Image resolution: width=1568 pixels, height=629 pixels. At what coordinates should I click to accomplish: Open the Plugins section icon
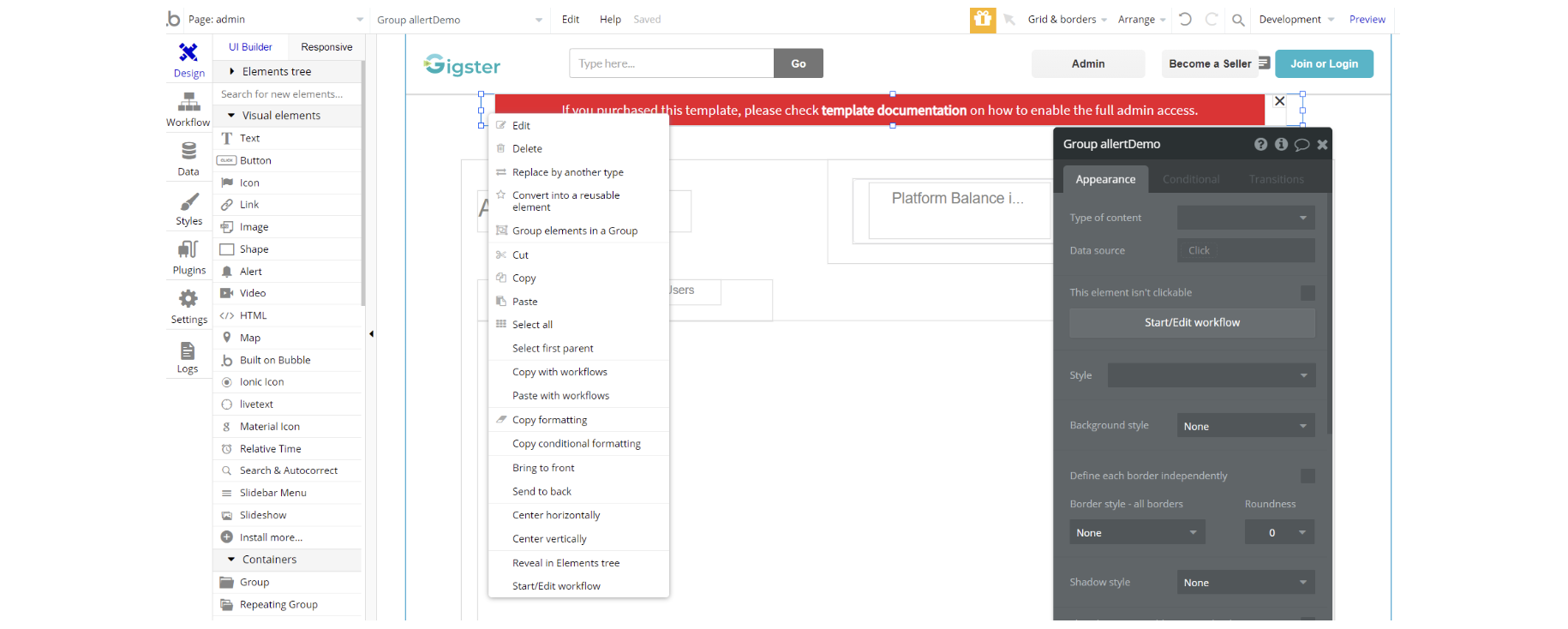pos(189,249)
